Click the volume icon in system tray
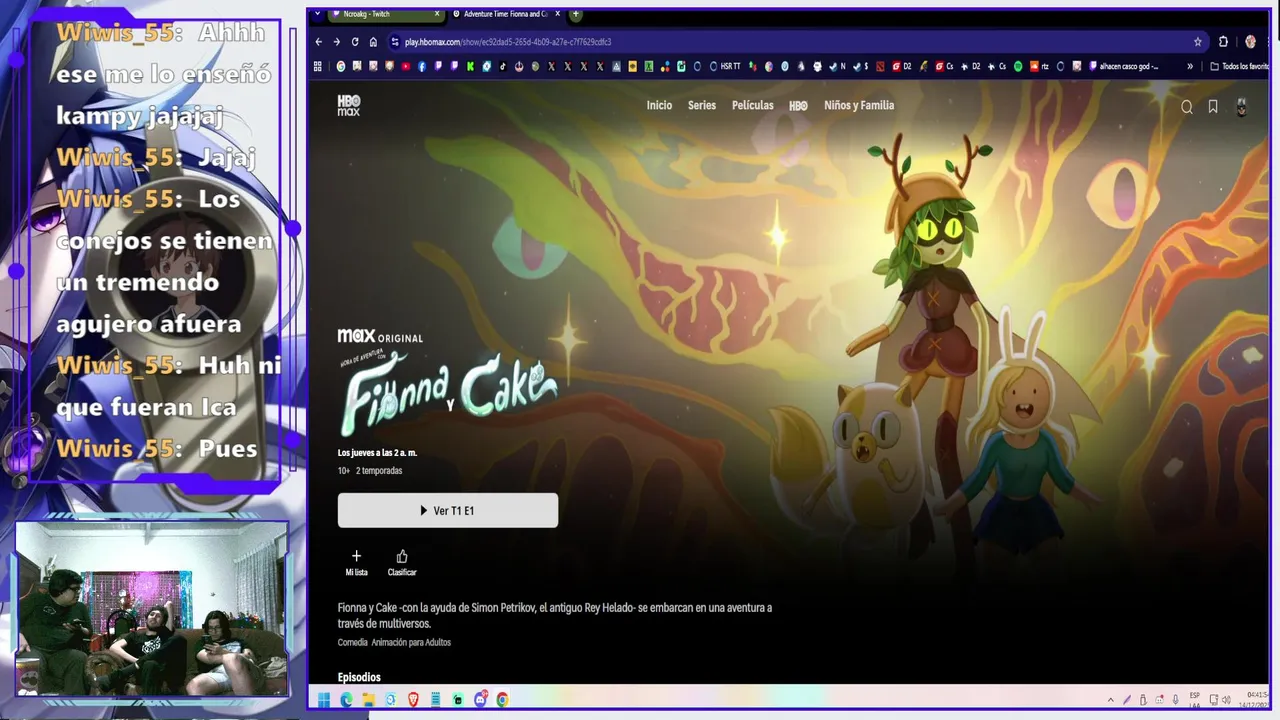The height and width of the screenshot is (720, 1280). 1226,700
